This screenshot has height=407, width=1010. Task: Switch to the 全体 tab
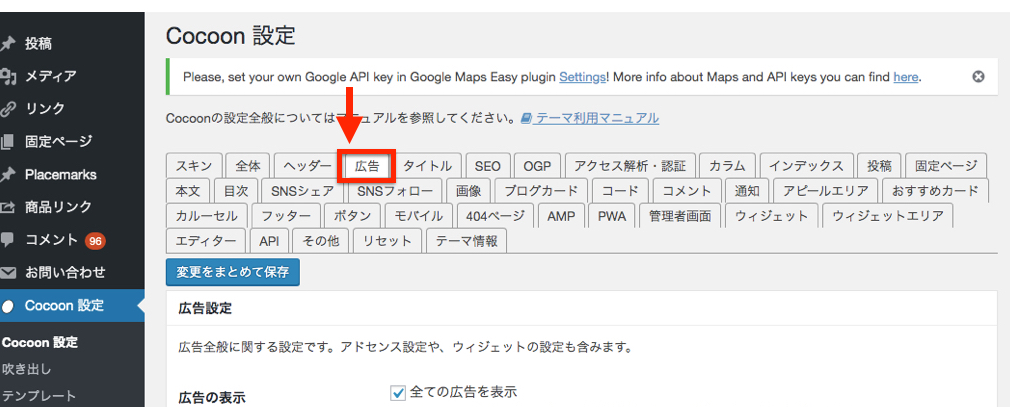click(248, 166)
